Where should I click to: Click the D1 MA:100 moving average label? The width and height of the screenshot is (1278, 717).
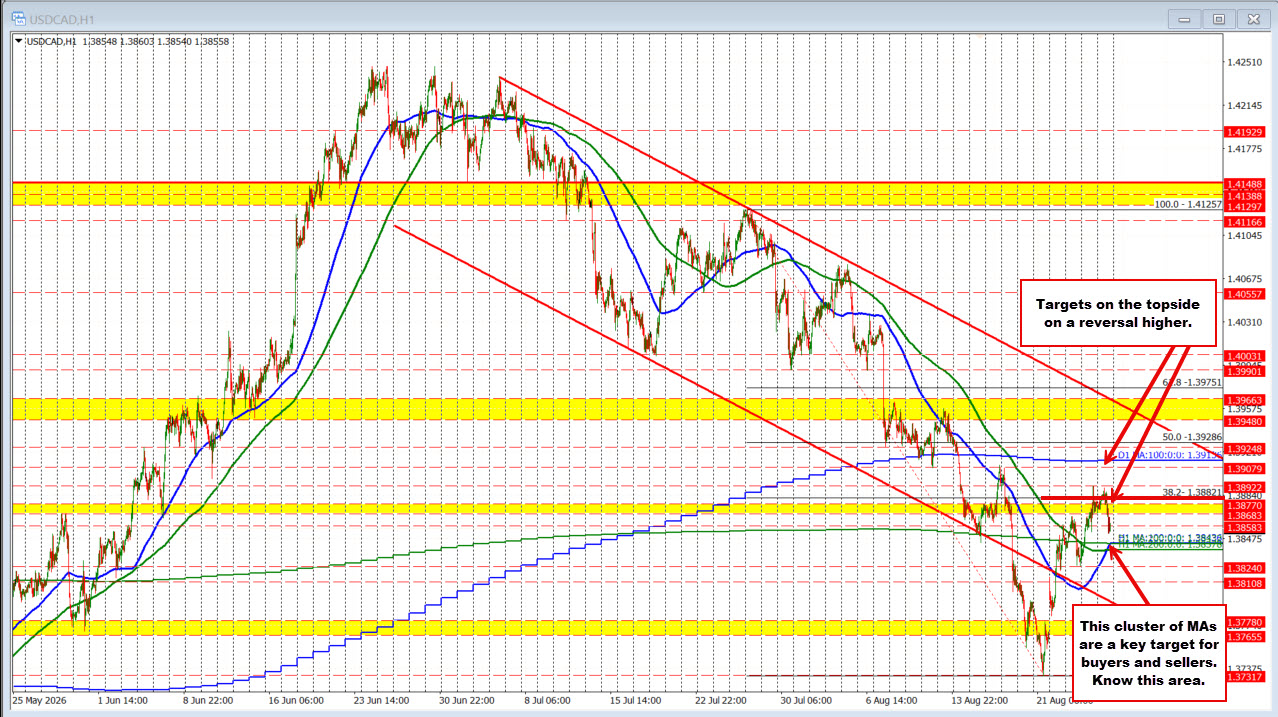(1169, 455)
